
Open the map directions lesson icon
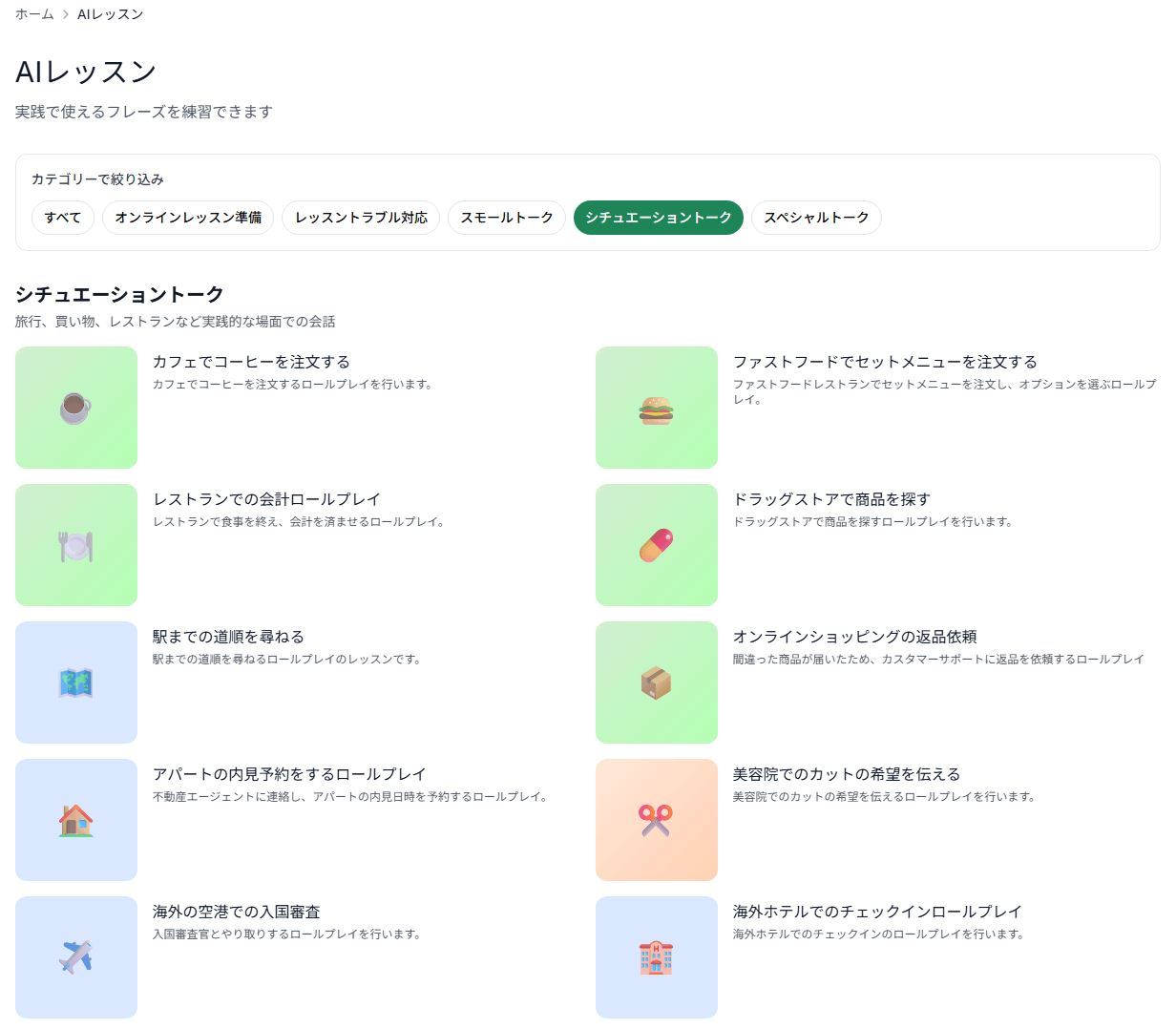pyautogui.click(x=76, y=682)
